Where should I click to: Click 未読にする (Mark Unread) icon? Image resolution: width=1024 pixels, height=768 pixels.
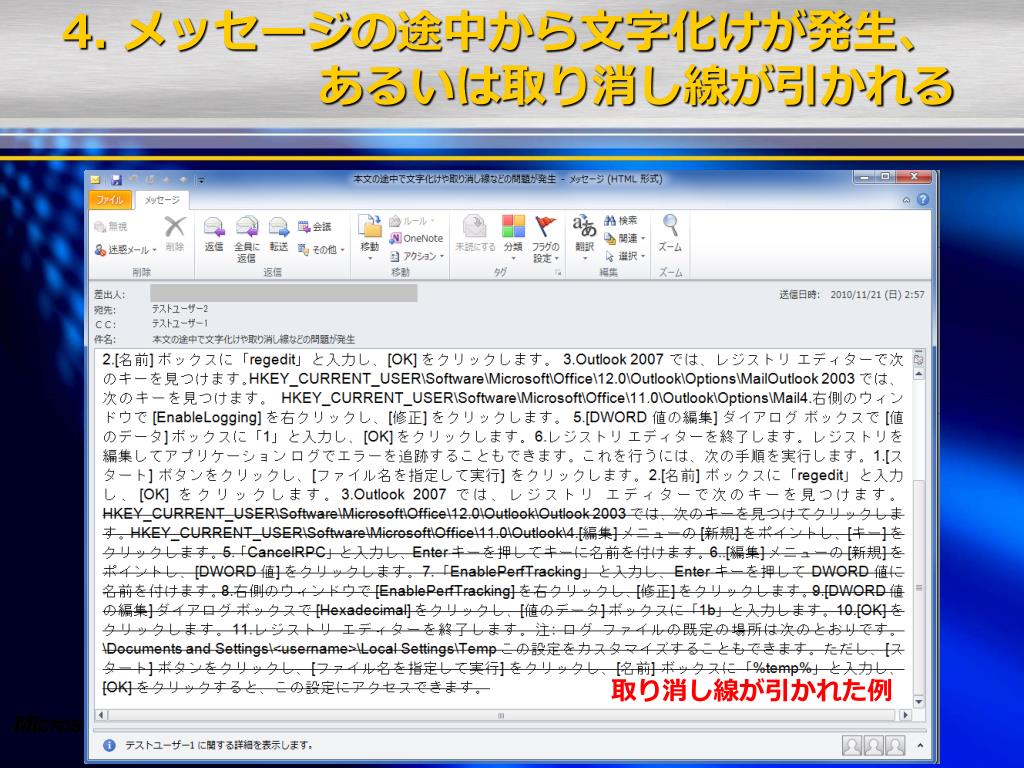pyautogui.click(x=475, y=234)
